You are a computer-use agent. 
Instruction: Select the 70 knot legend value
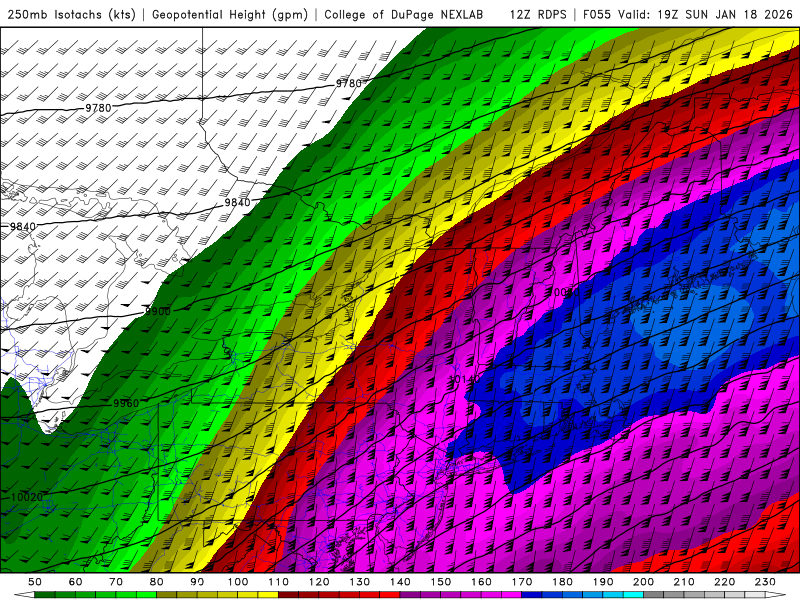click(x=116, y=582)
